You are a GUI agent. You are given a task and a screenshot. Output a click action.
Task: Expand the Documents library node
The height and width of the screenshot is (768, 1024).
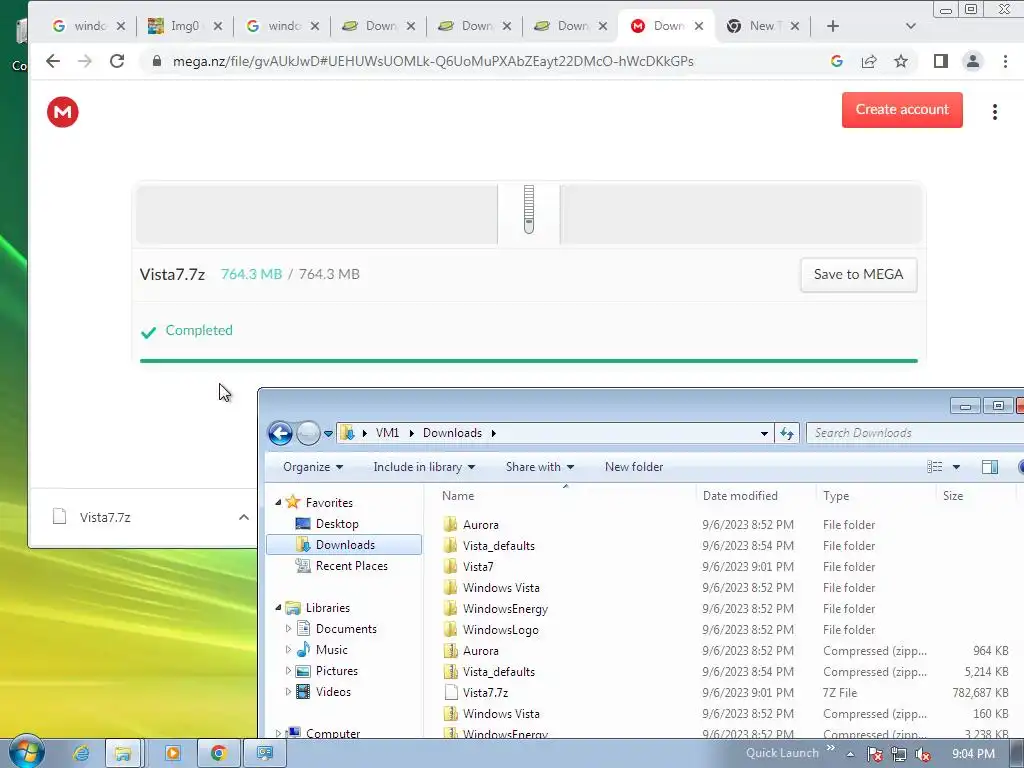(x=288, y=628)
